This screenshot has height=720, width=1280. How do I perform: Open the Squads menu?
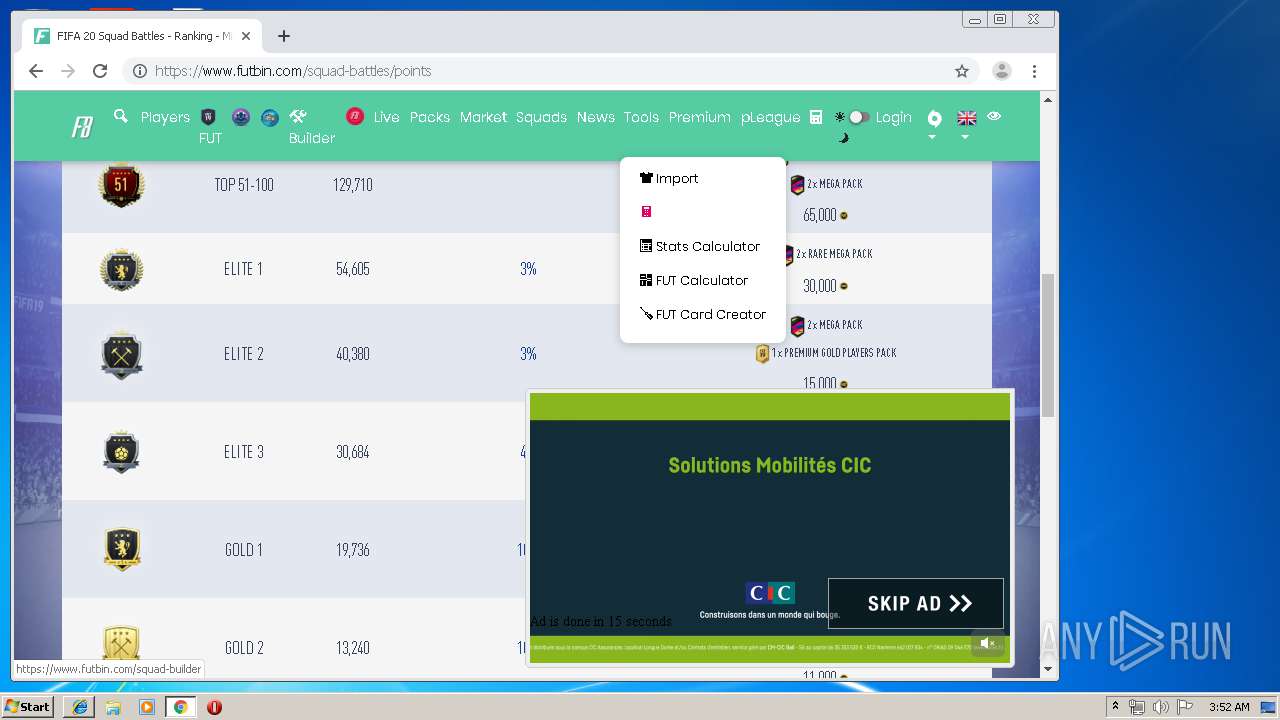541,117
